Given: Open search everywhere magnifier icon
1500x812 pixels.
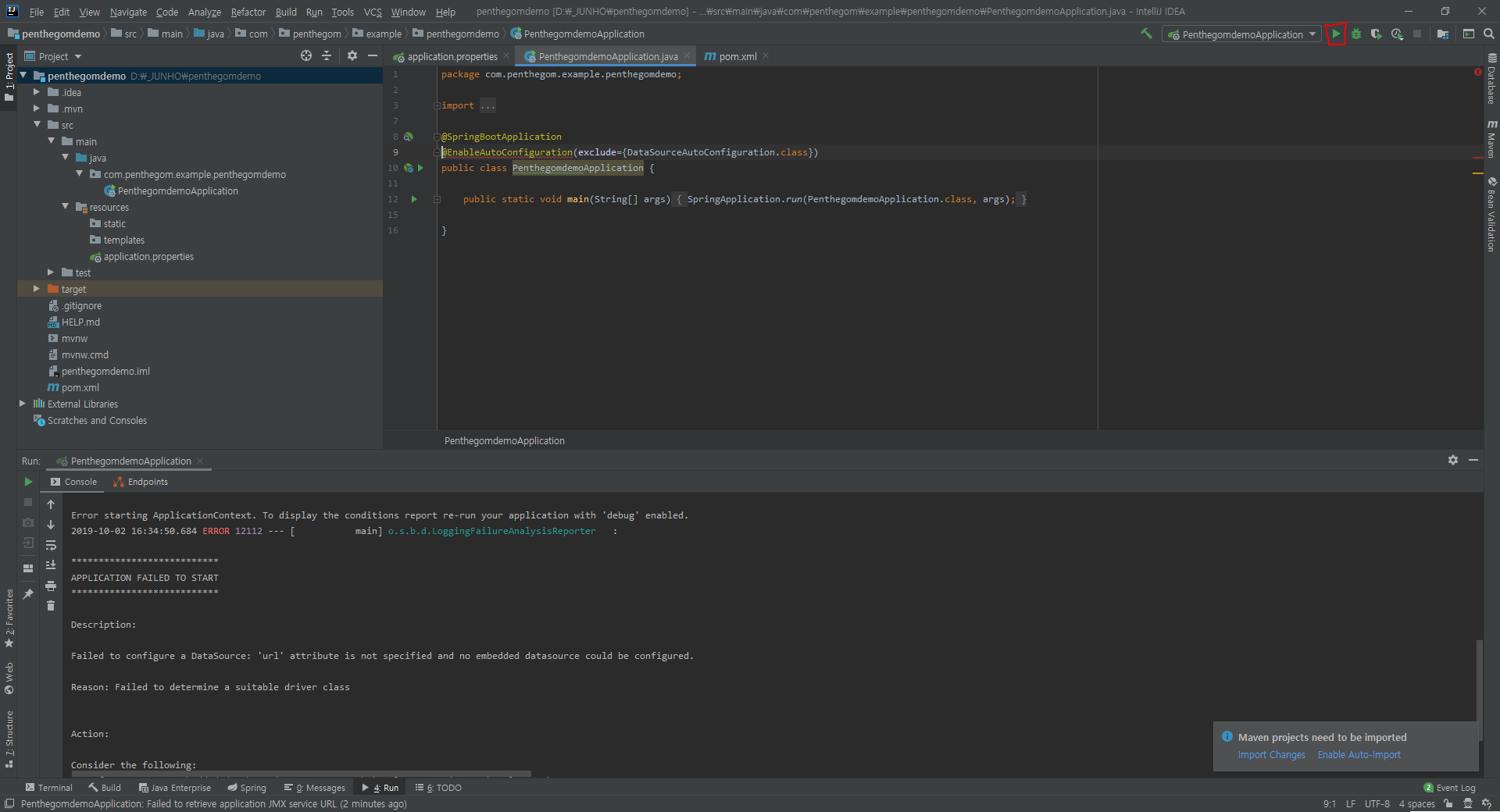Looking at the screenshot, I should (1489, 34).
